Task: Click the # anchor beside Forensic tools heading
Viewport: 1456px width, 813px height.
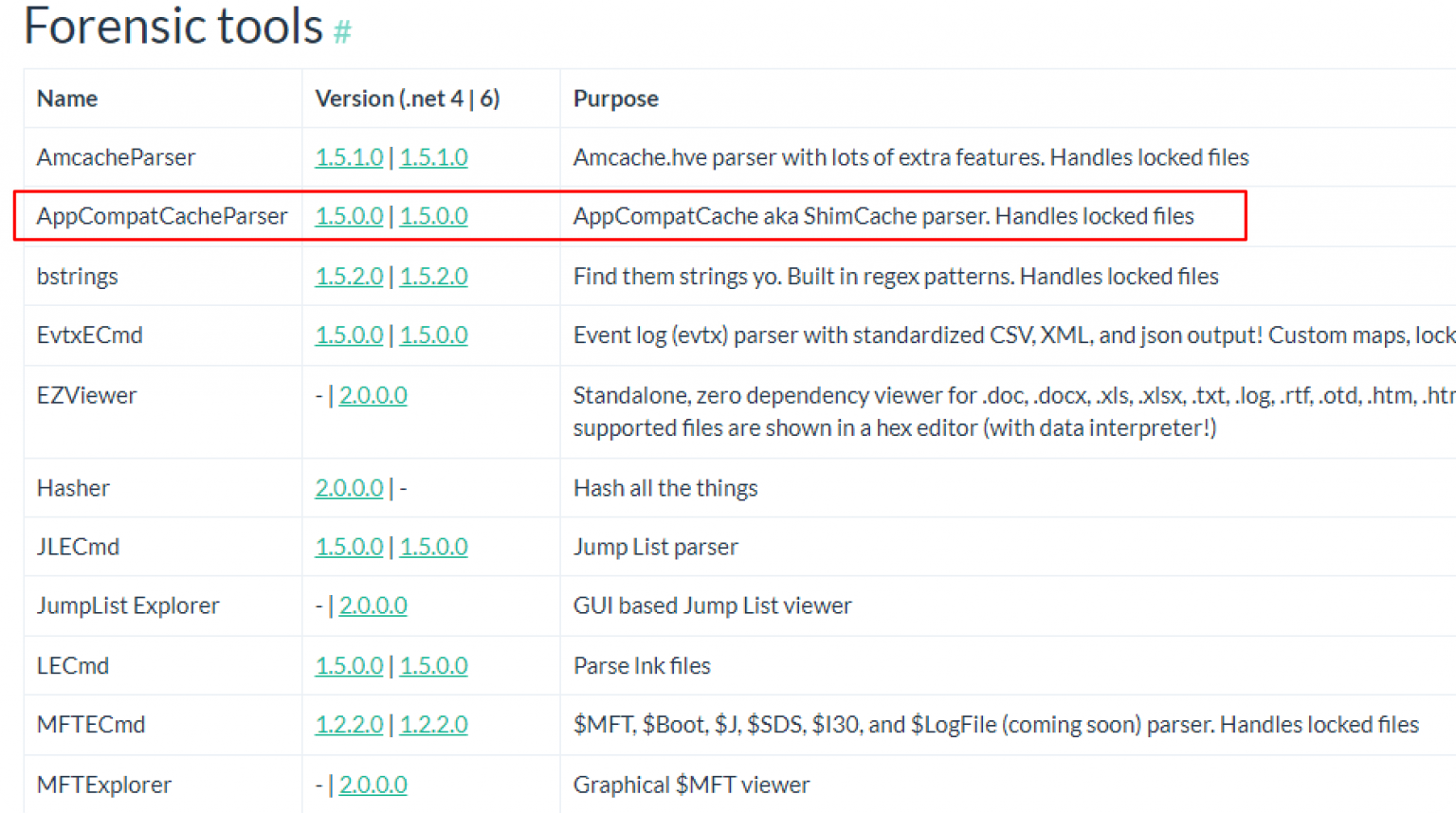Action: point(342,32)
